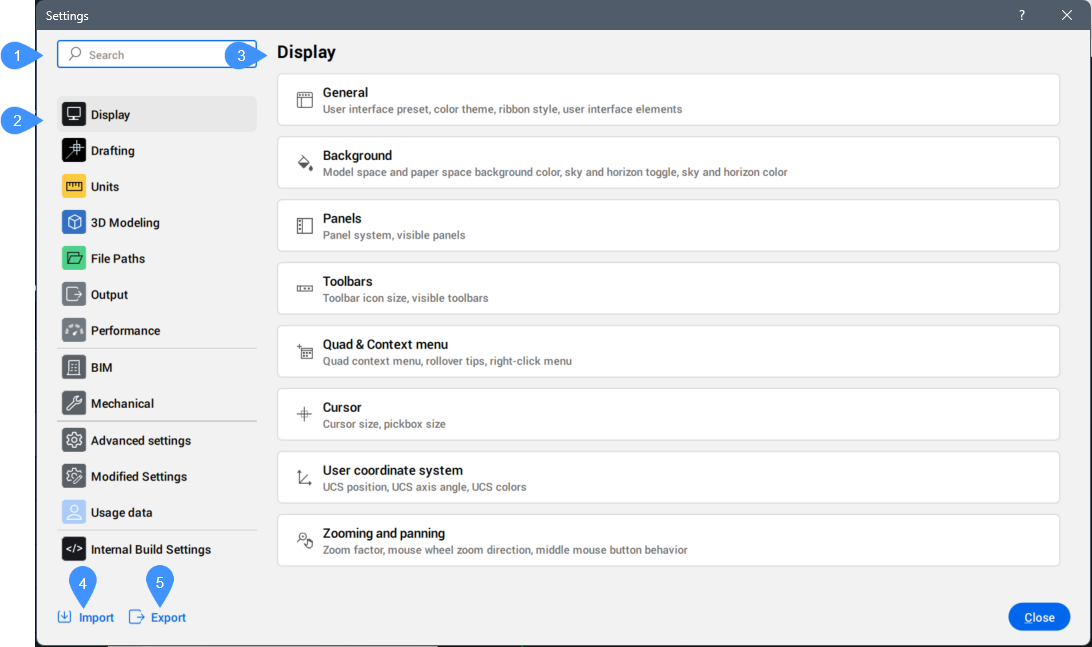Expand the General display settings section

(667, 100)
